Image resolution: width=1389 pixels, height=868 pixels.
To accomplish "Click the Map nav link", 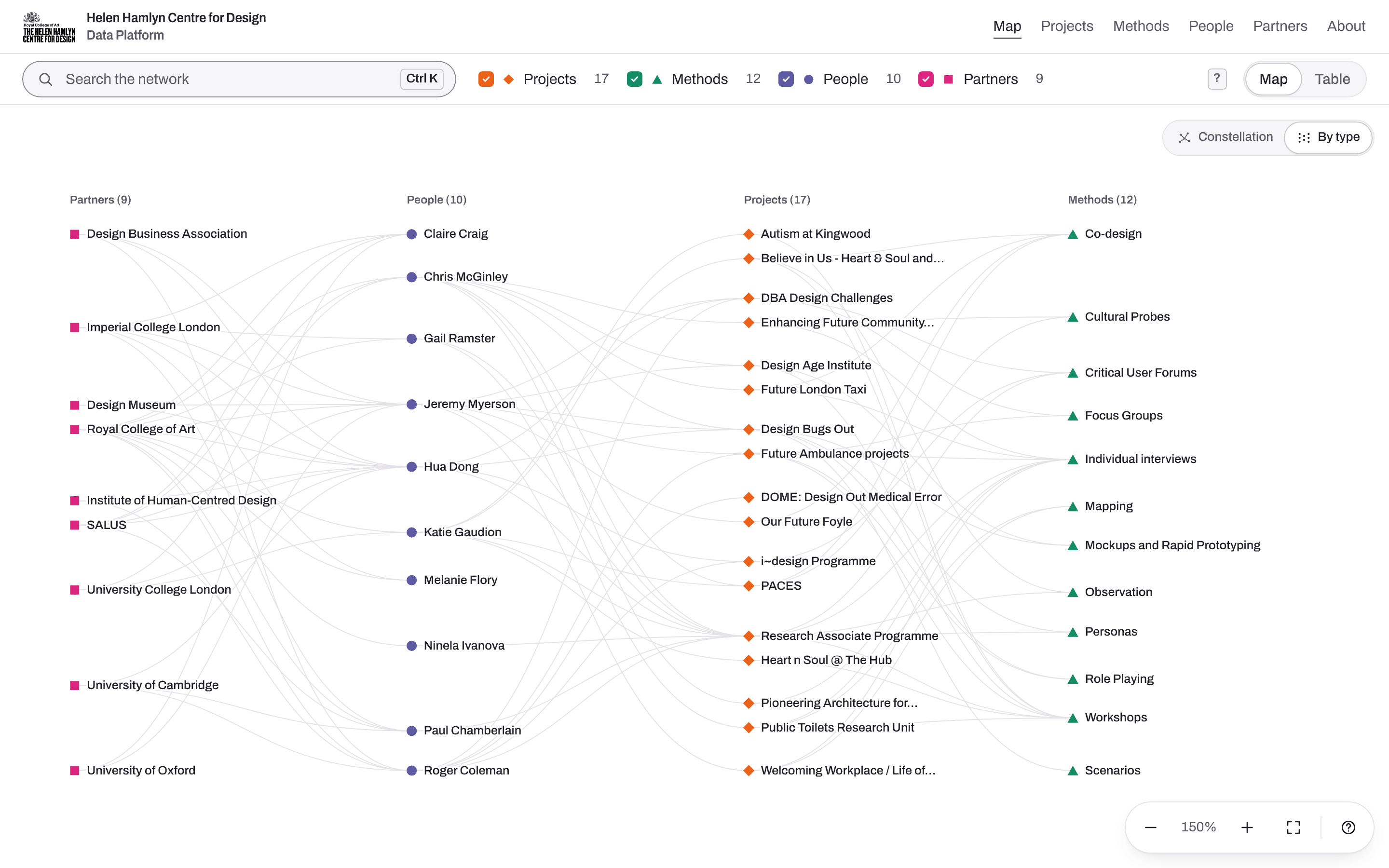I will tap(1007, 26).
